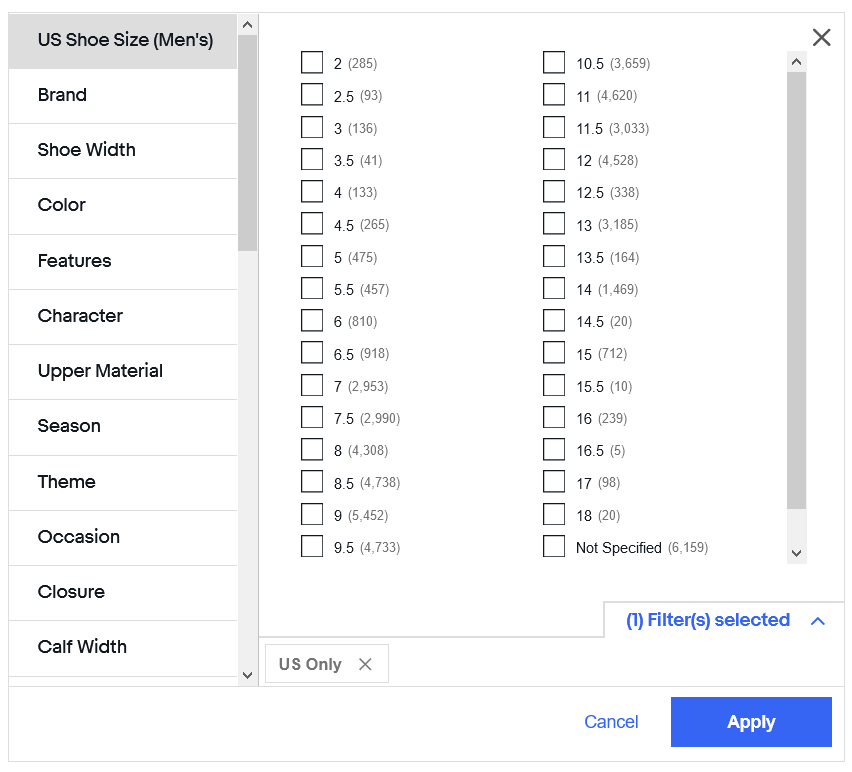Click the size list vertical scrollbar thumb
This screenshot has height=772, width=852.
796,290
